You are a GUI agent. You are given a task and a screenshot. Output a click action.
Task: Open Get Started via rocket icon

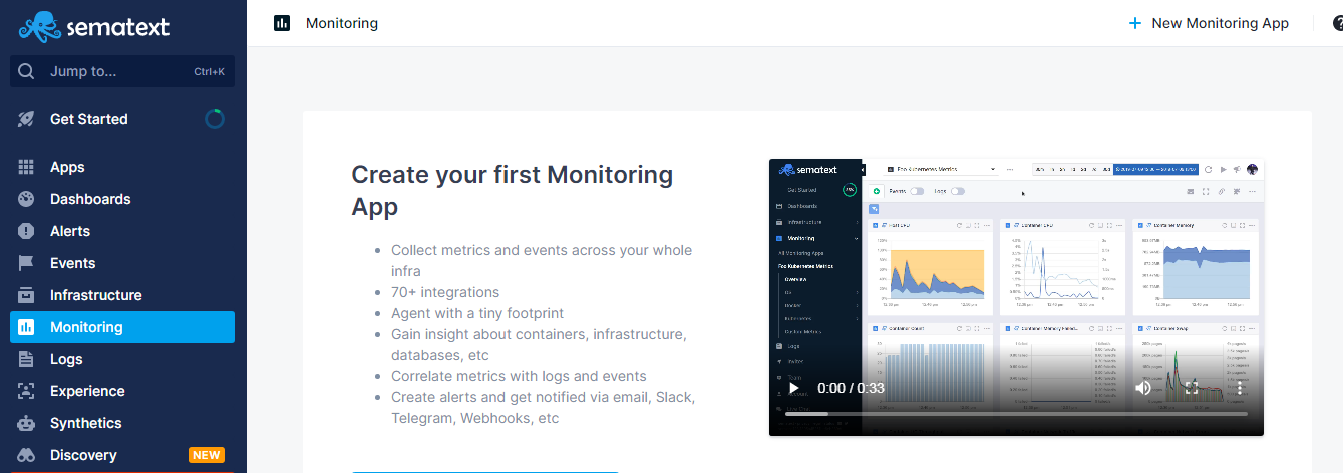click(x=27, y=119)
